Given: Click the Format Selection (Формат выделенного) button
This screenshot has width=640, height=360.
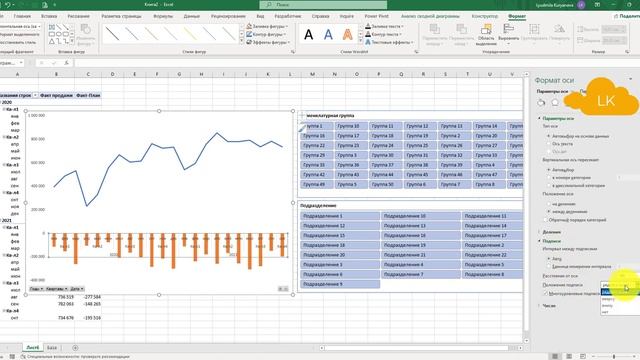Looking at the screenshot, I should pos(19,34).
